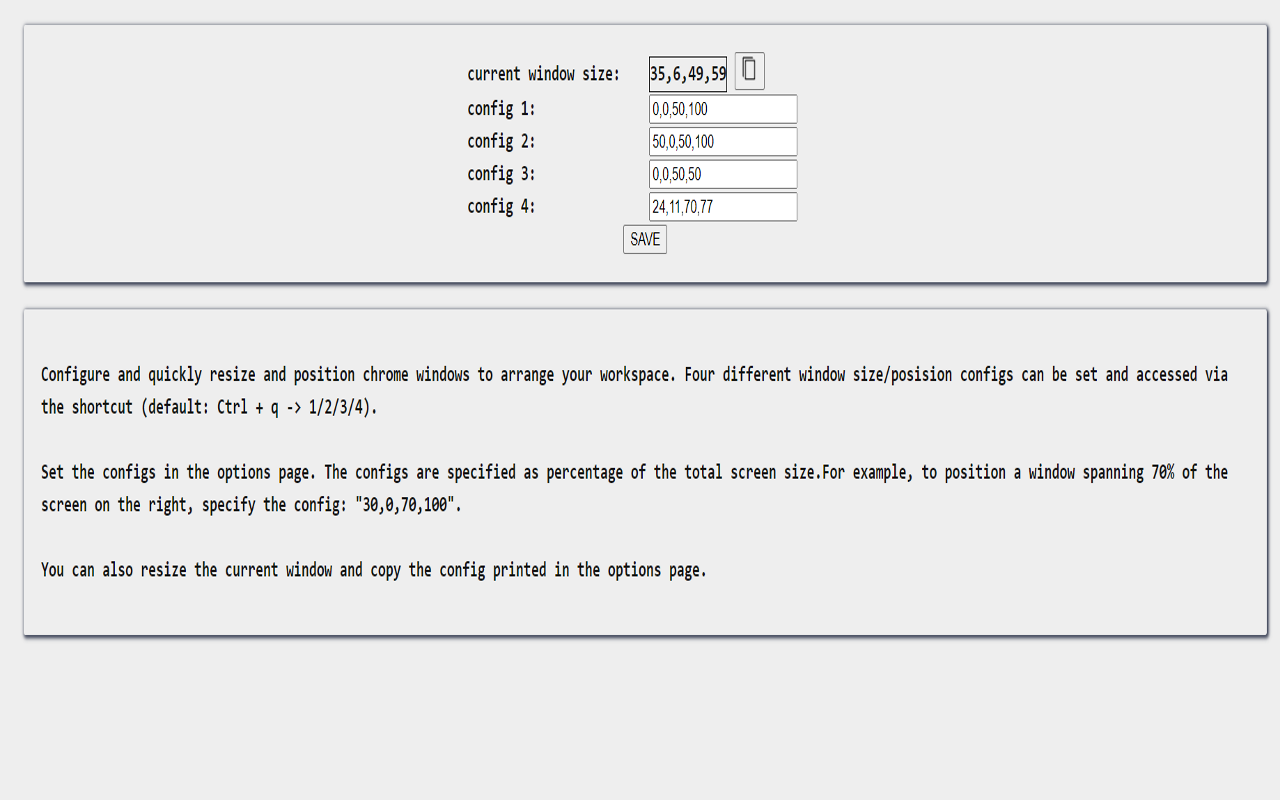This screenshot has width=1280, height=800.
Task: Select the config 4 text field
Action: (722, 207)
